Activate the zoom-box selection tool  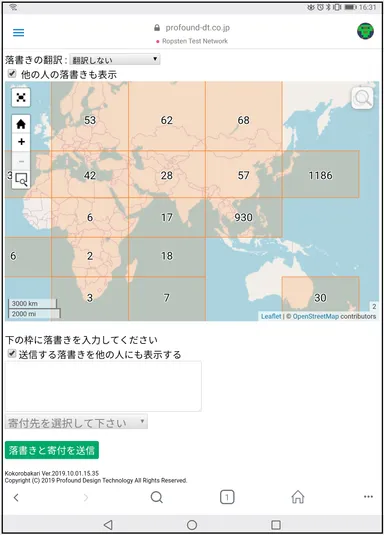pos(21,179)
